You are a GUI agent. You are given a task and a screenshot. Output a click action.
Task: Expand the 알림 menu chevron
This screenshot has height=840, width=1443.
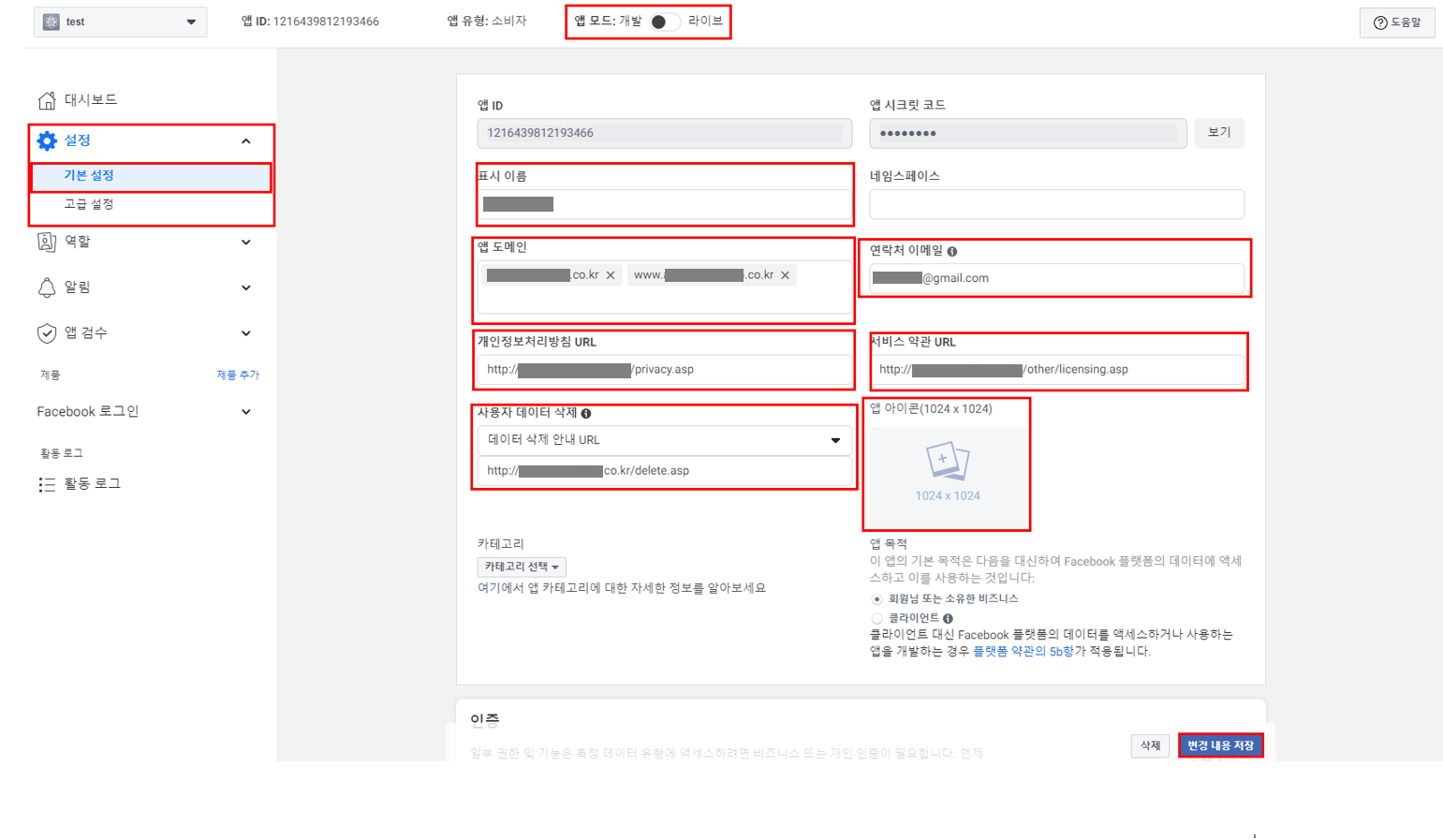[246, 288]
